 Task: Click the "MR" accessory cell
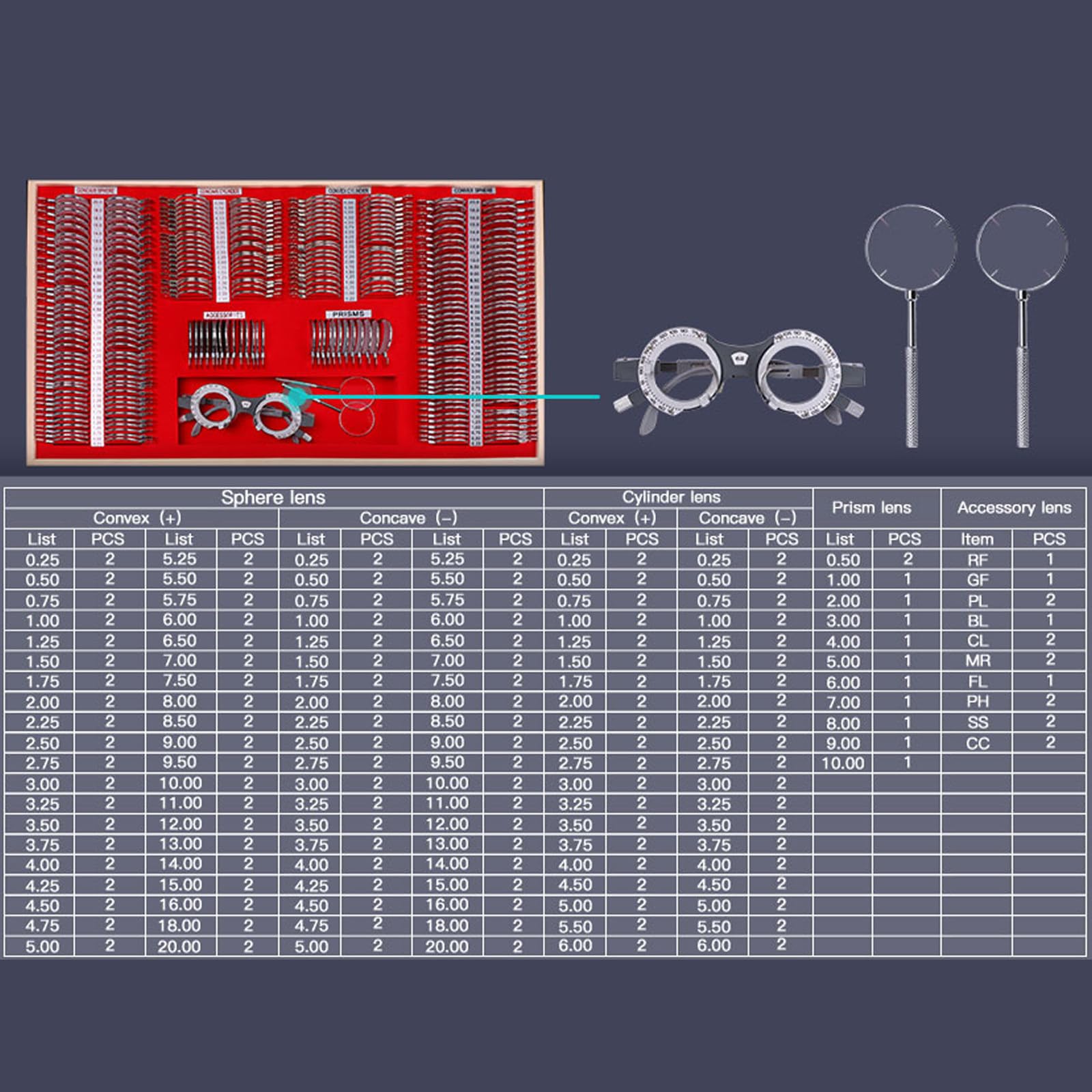977,661
